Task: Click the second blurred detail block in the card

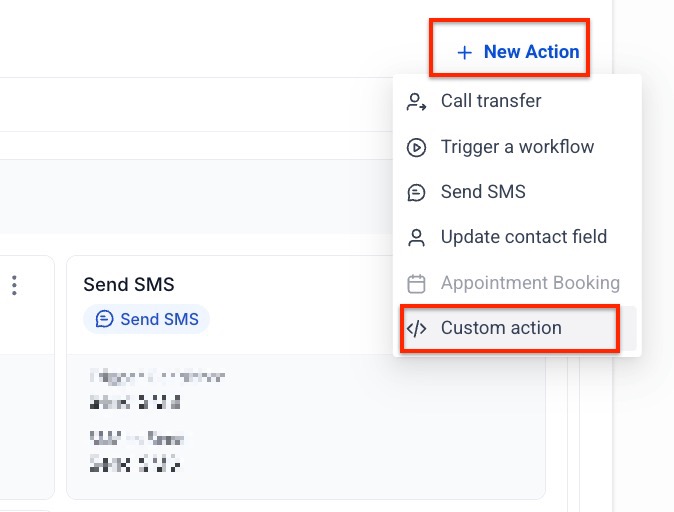Action: (x=137, y=451)
